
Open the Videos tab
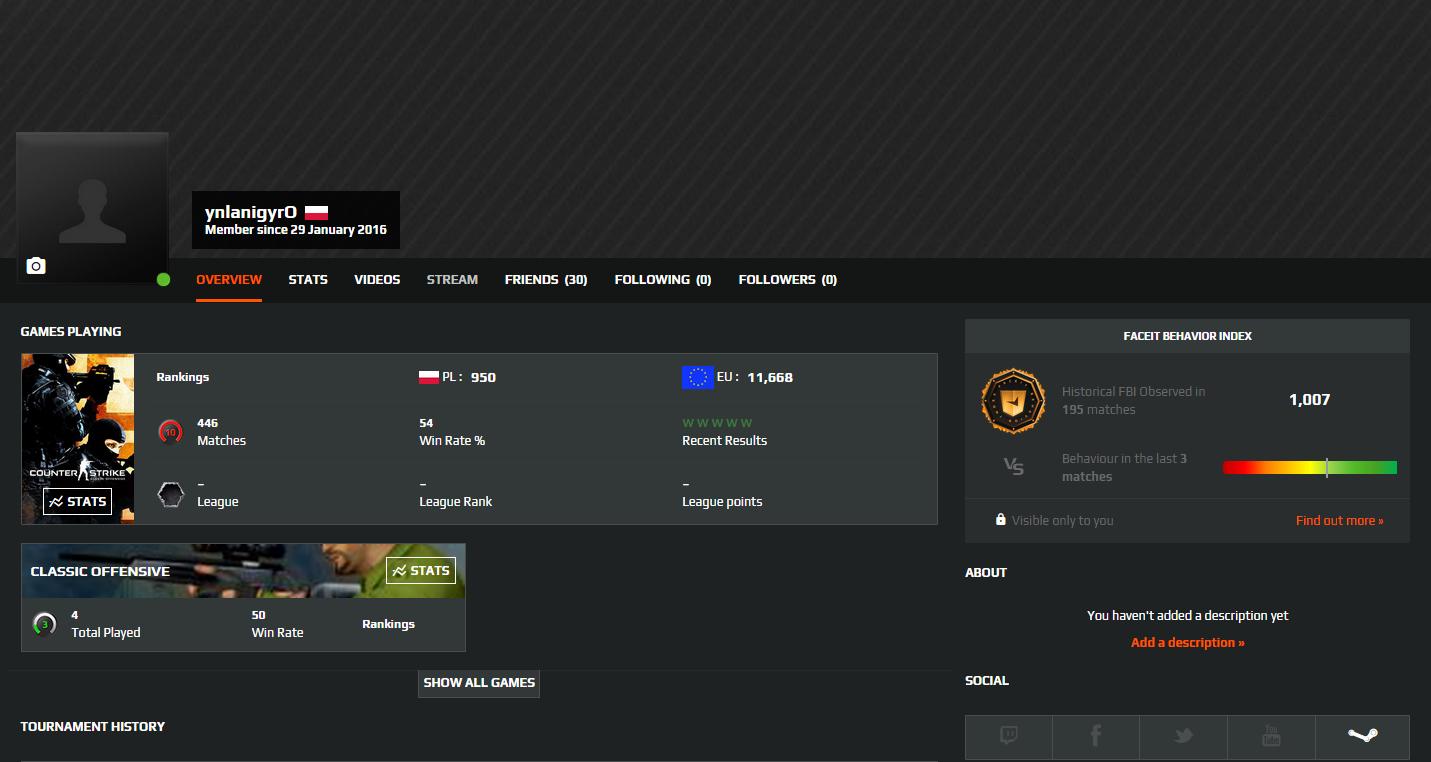pos(377,280)
